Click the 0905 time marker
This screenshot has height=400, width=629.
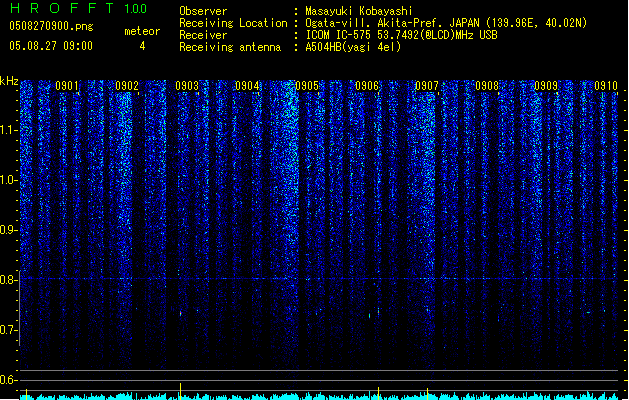tap(307, 86)
